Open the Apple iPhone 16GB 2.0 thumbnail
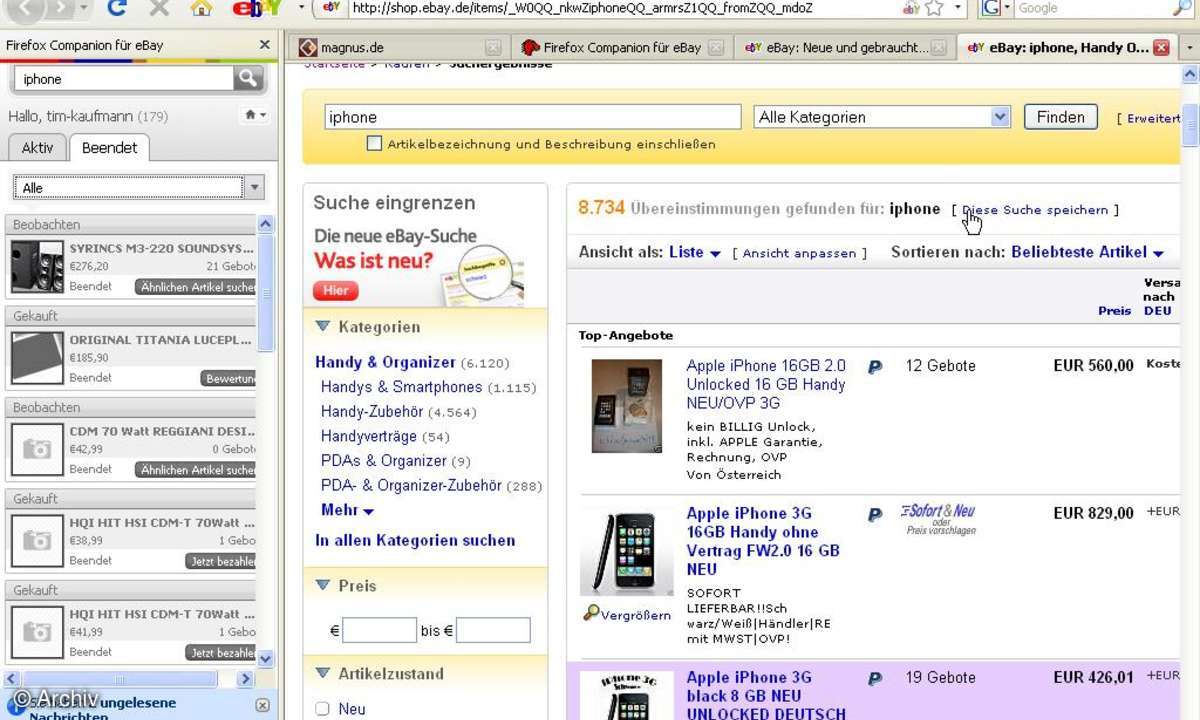 pos(626,406)
